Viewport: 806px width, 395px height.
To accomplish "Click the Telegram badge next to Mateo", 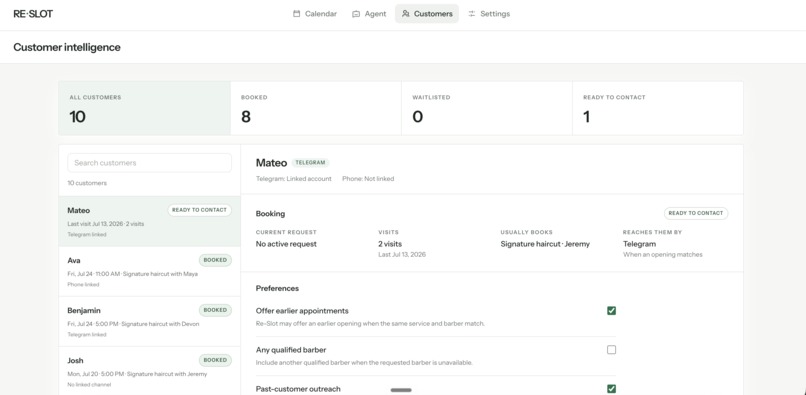I will click(310, 163).
